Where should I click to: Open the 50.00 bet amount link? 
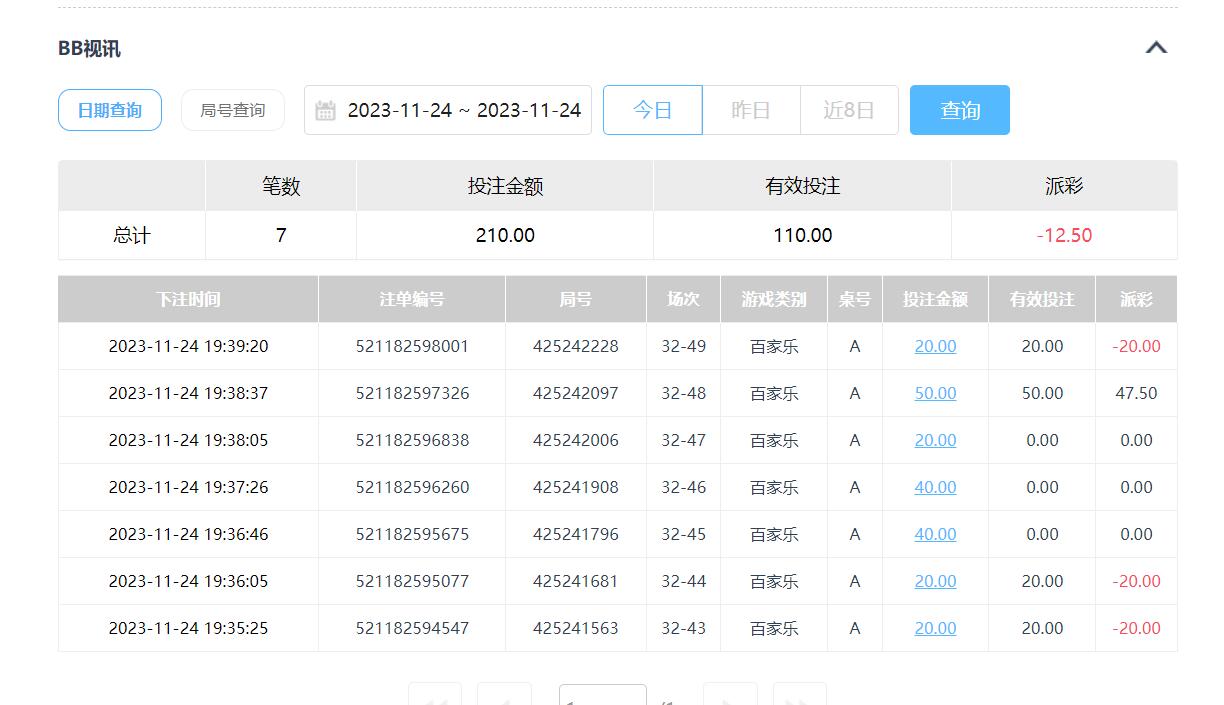click(935, 393)
